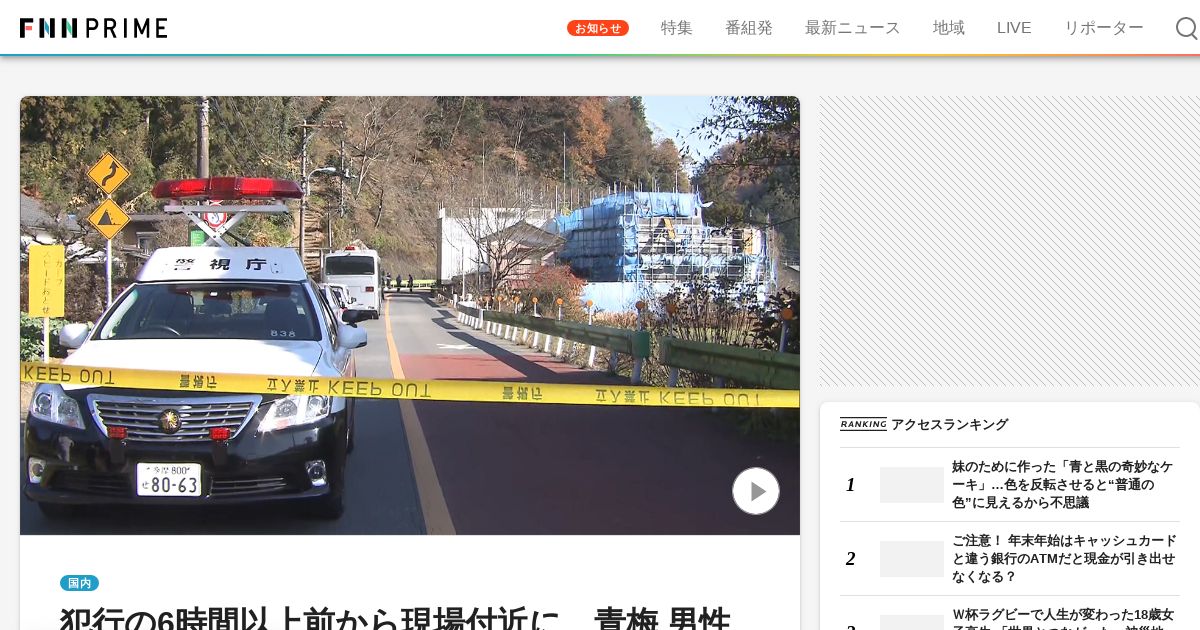Image resolution: width=1200 pixels, height=630 pixels.
Task: Click the hatched advertisement placeholder
Action: coord(1010,241)
